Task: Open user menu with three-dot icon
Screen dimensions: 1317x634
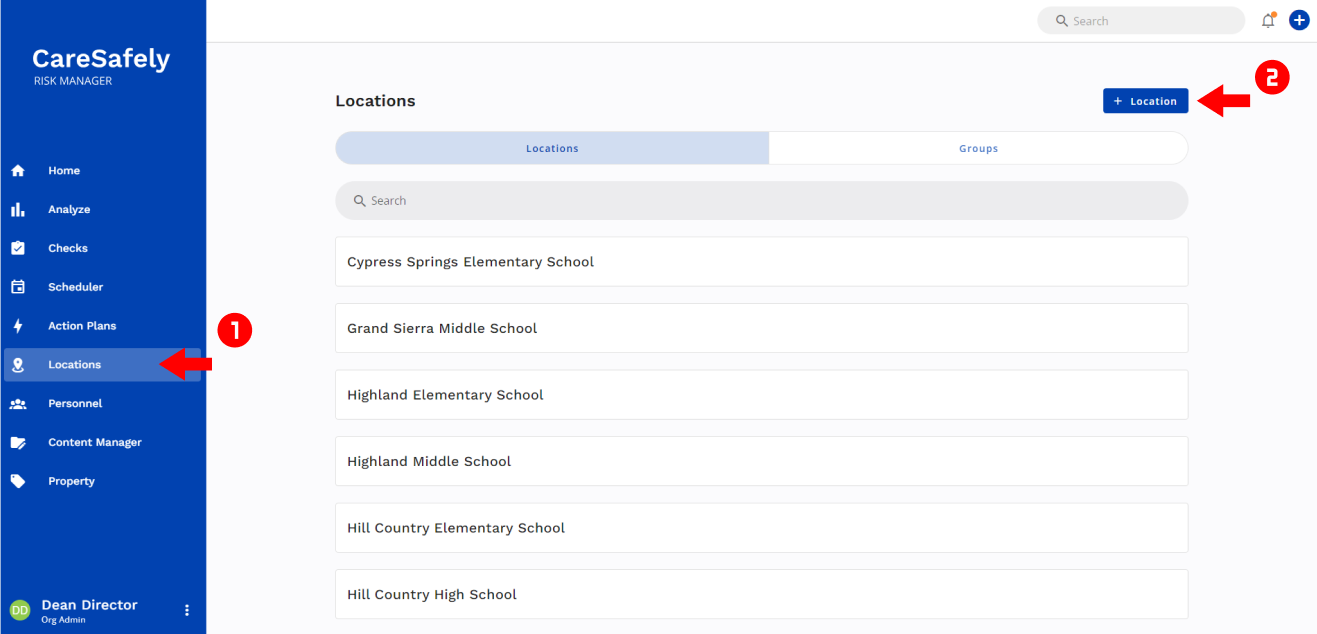Action: [x=186, y=610]
